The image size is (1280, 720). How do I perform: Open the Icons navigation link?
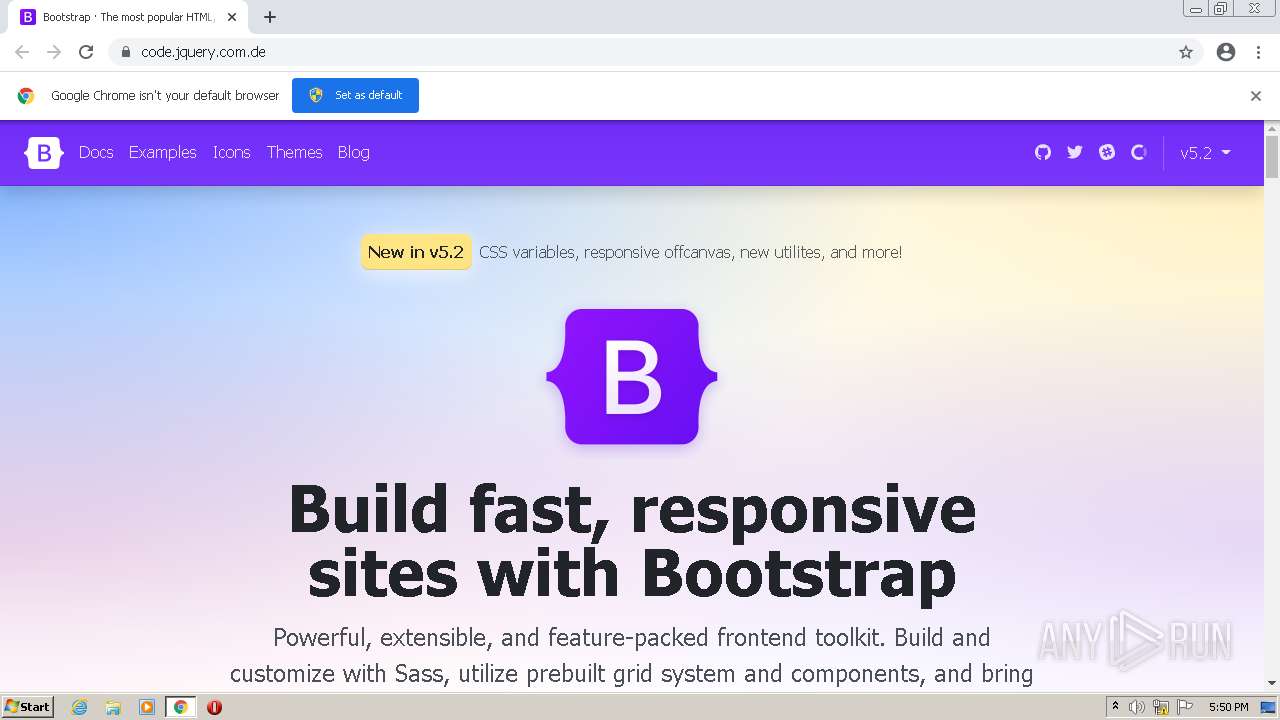(x=232, y=152)
